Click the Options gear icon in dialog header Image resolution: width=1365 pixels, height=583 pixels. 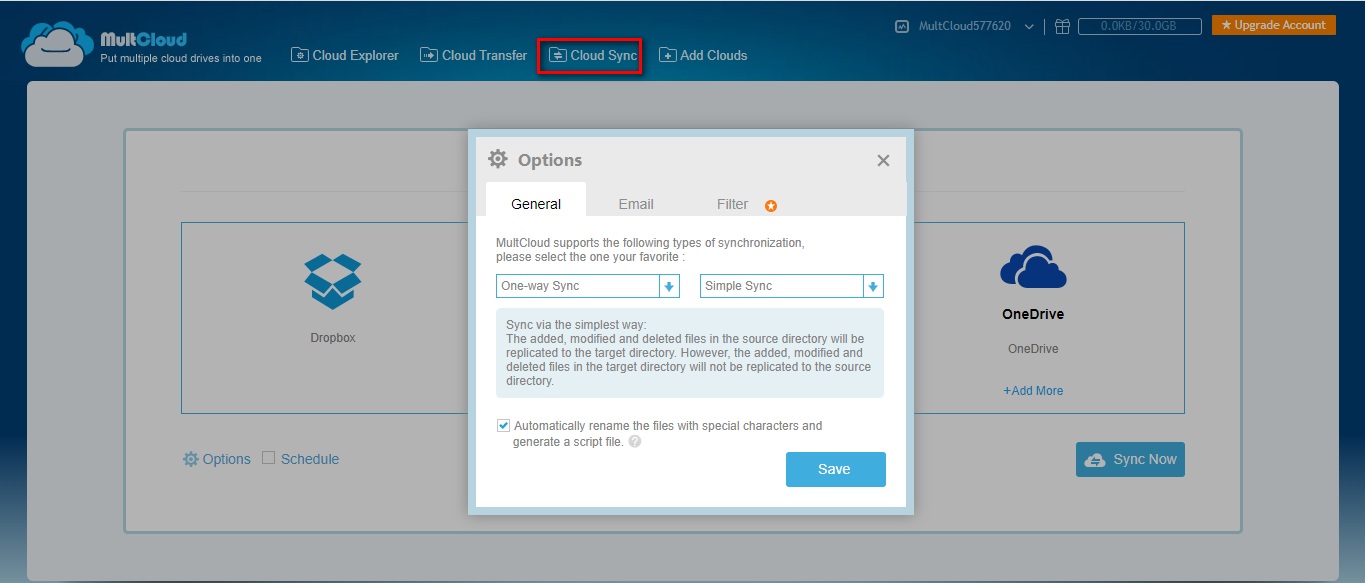[497, 159]
